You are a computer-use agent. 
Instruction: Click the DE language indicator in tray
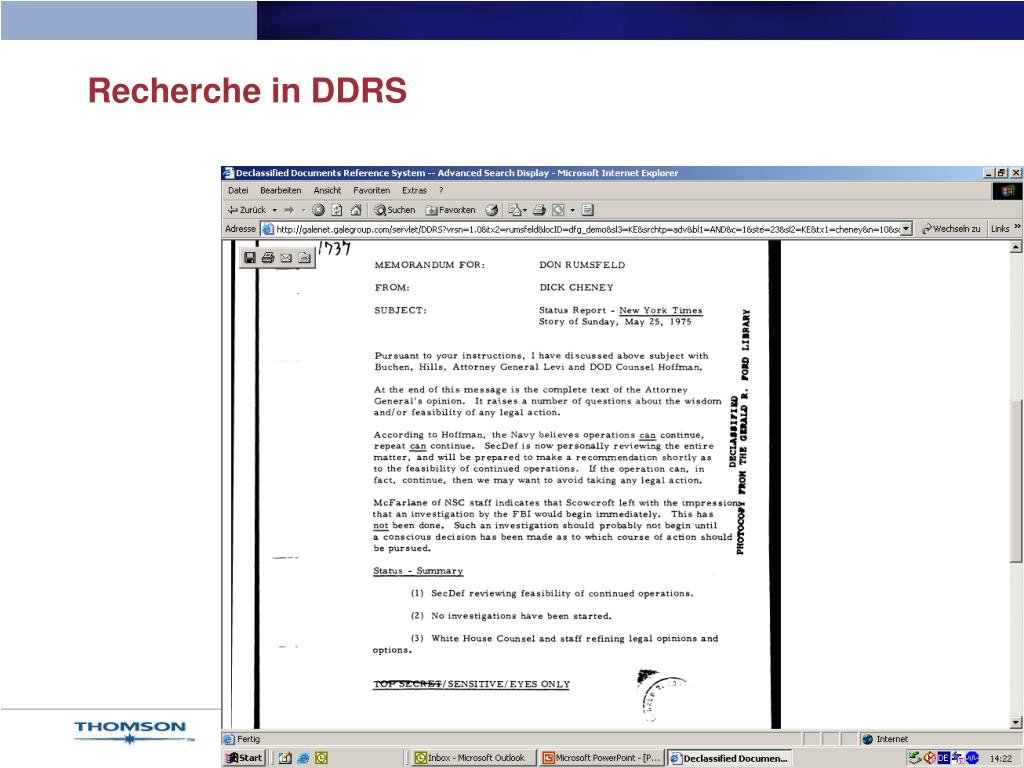click(943, 758)
